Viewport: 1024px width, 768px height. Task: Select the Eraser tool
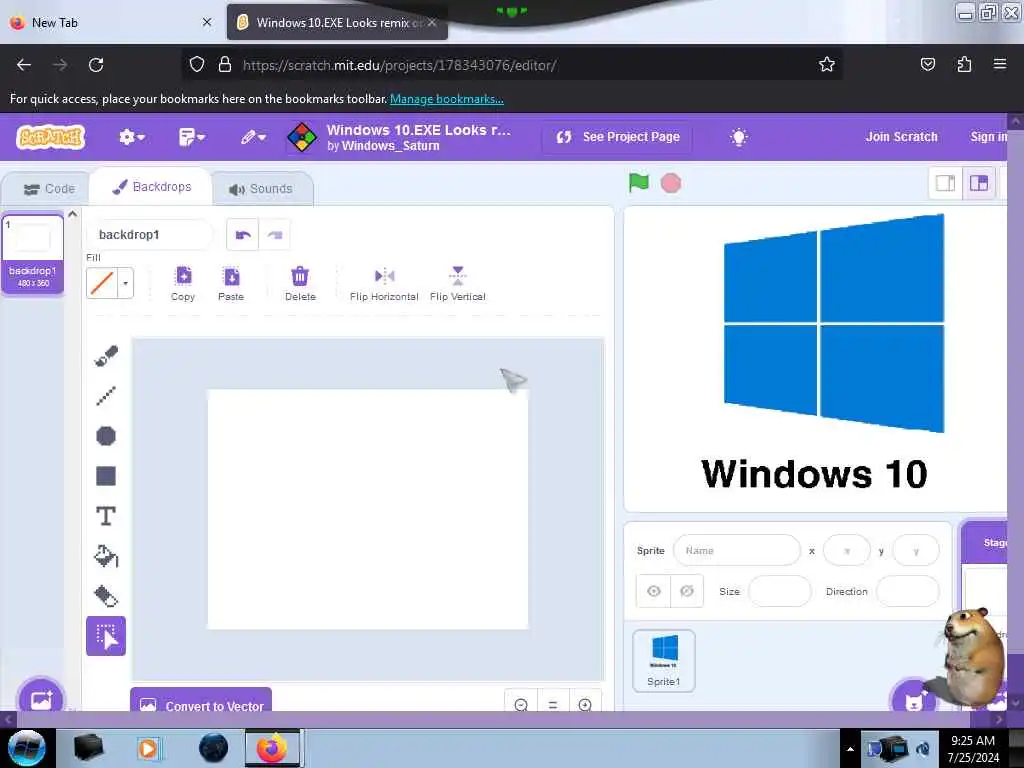(106, 596)
